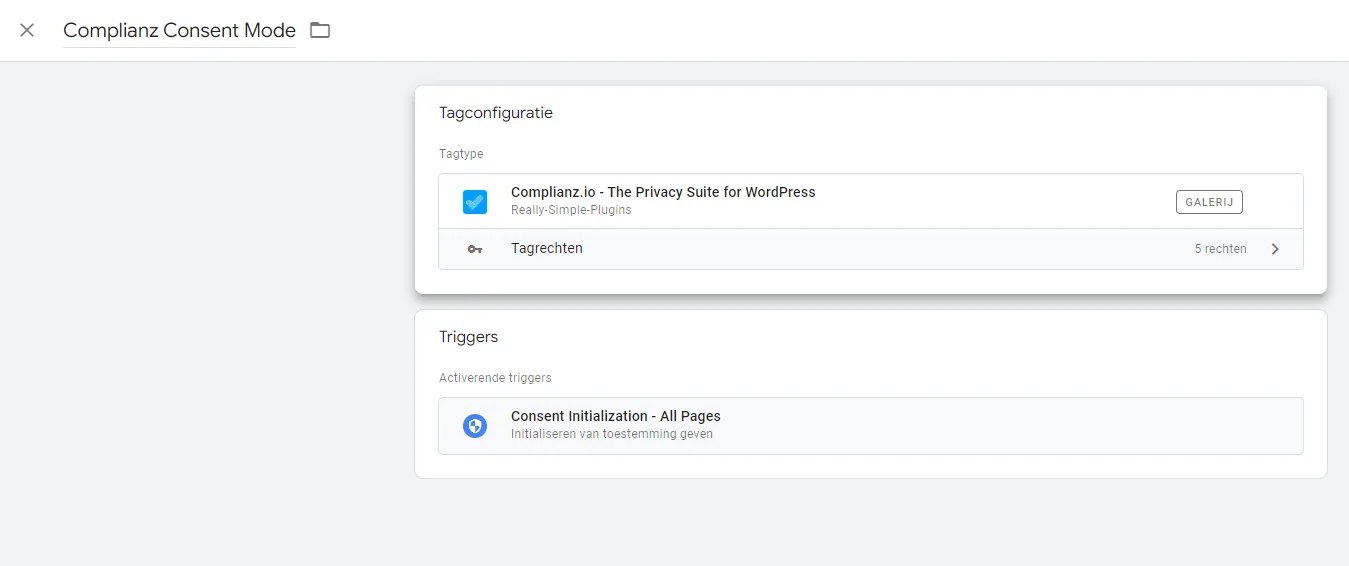Click the Really-Simple-Plugins vendor text
This screenshot has width=1349, height=566.
pyautogui.click(x=571, y=210)
